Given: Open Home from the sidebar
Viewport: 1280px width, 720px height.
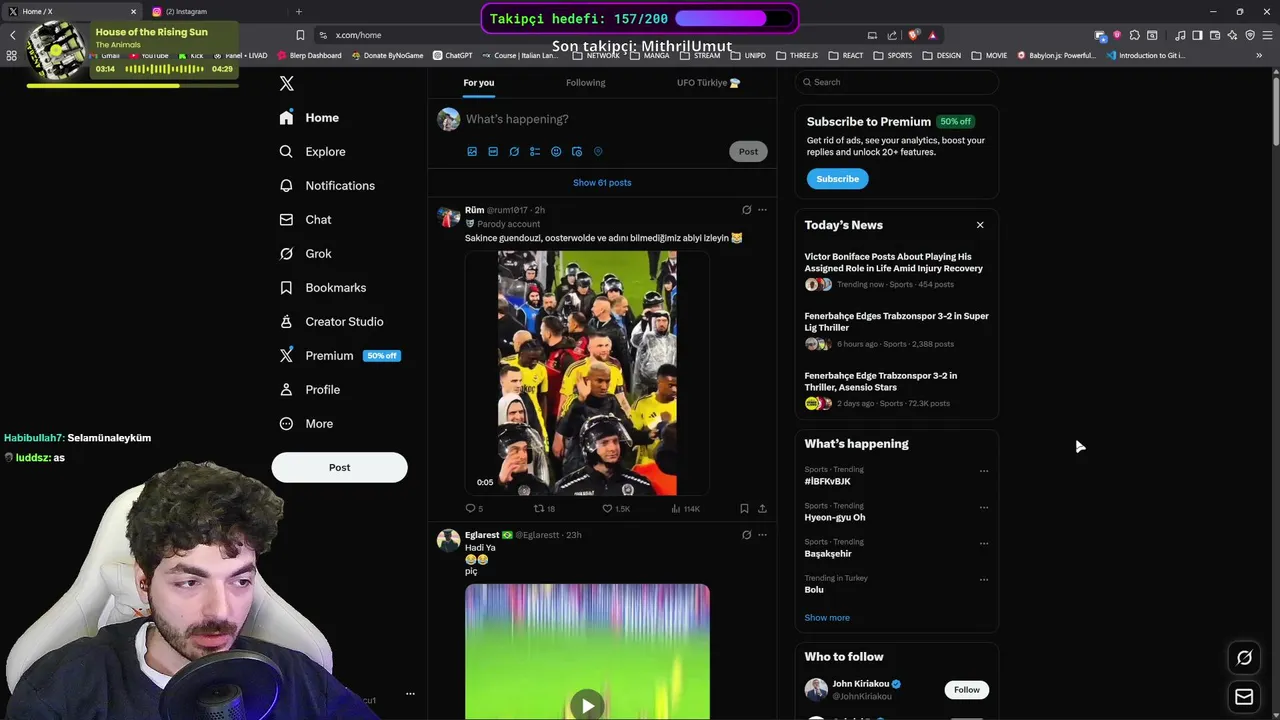Looking at the screenshot, I should (309, 118).
